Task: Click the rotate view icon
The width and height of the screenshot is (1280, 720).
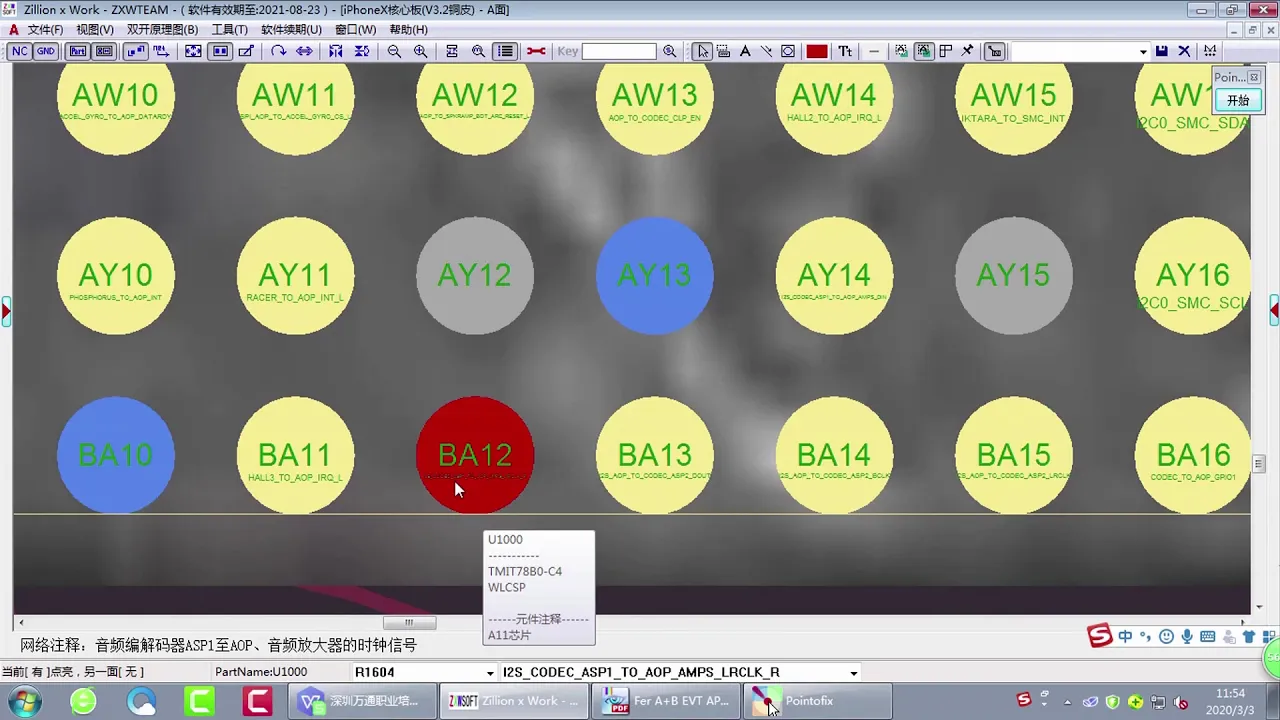Action: coord(278,51)
